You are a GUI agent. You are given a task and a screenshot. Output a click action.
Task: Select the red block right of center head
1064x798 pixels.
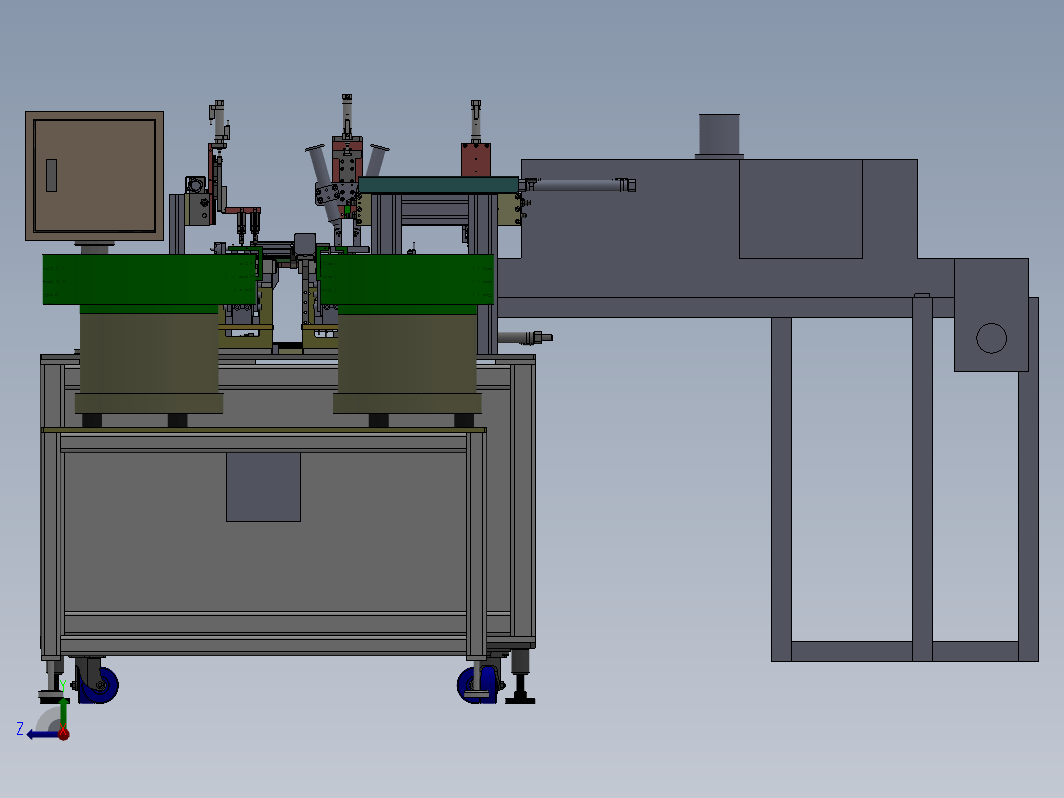476,159
